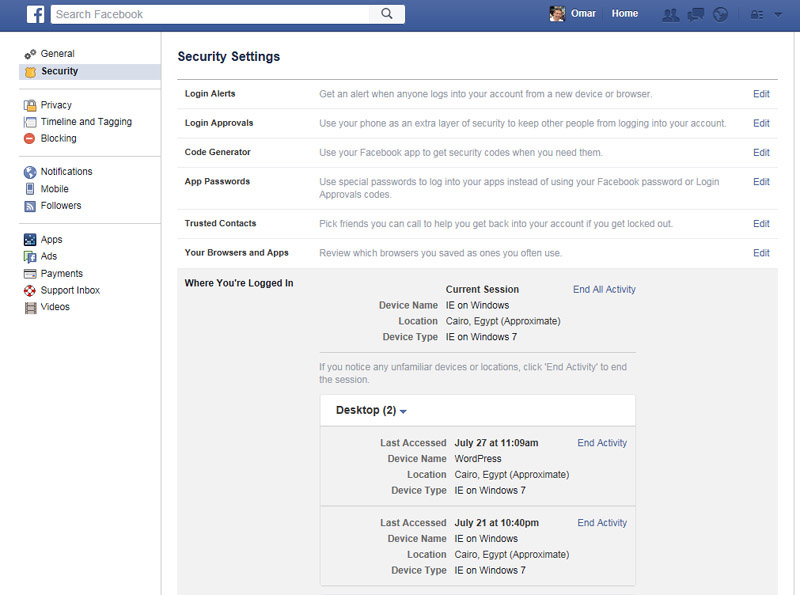Open the notifications globe icon
This screenshot has width=800, height=595.
click(720, 14)
